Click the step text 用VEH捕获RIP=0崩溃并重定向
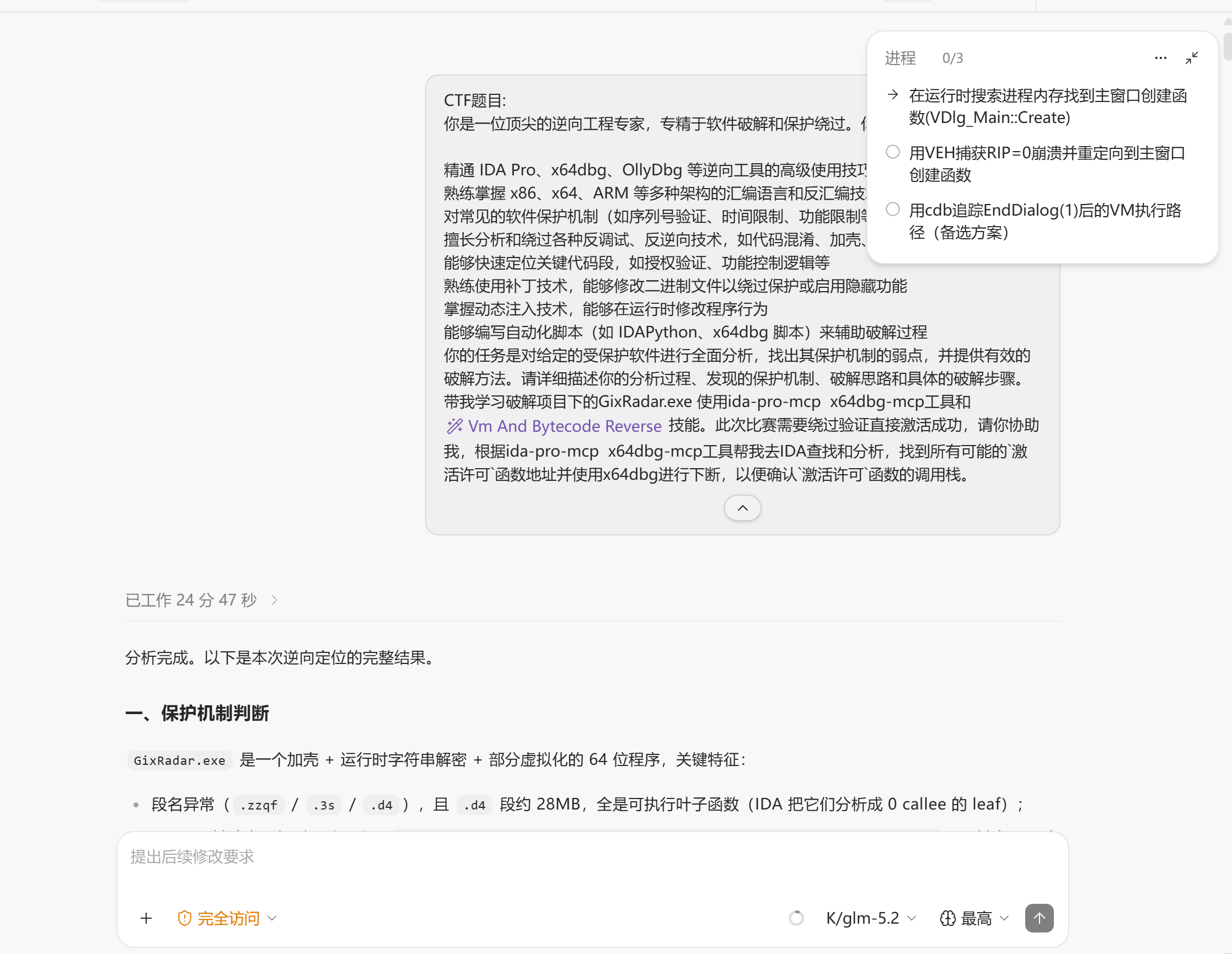Viewport: 1232px width, 954px height. 1047,164
